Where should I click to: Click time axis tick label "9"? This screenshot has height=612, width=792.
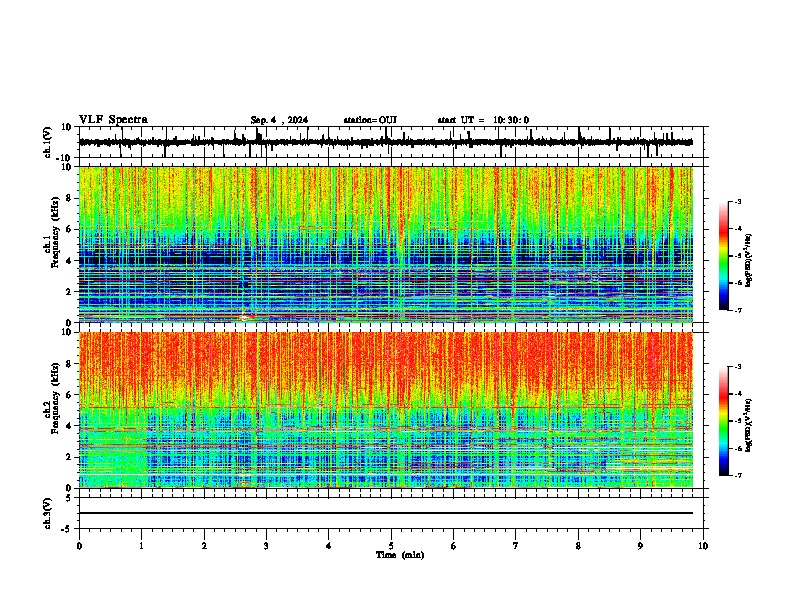click(640, 546)
